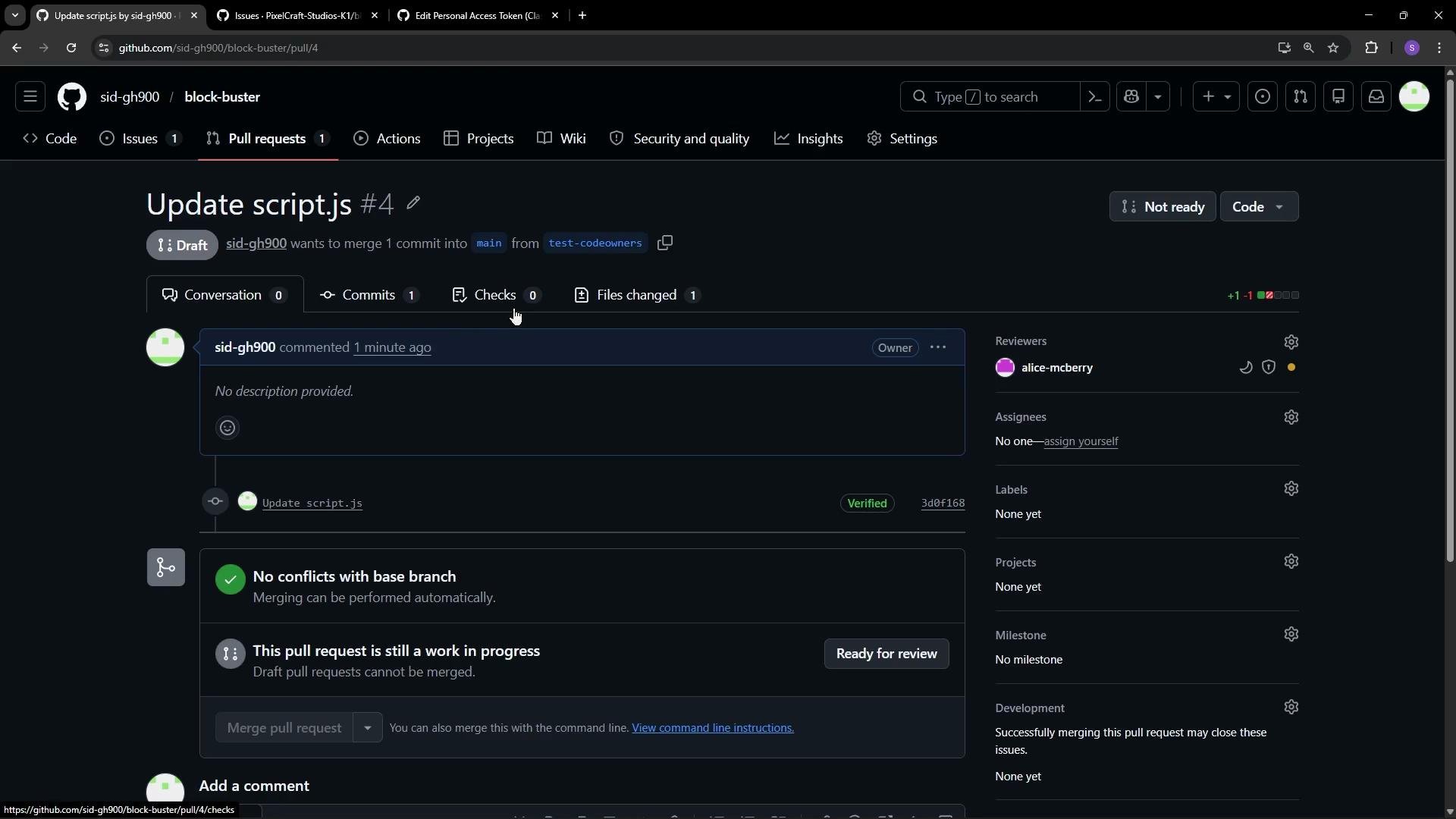Switch to Edit Personal Access Token browser tab
Image resolution: width=1456 pixels, height=819 pixels.
[478, 15]
